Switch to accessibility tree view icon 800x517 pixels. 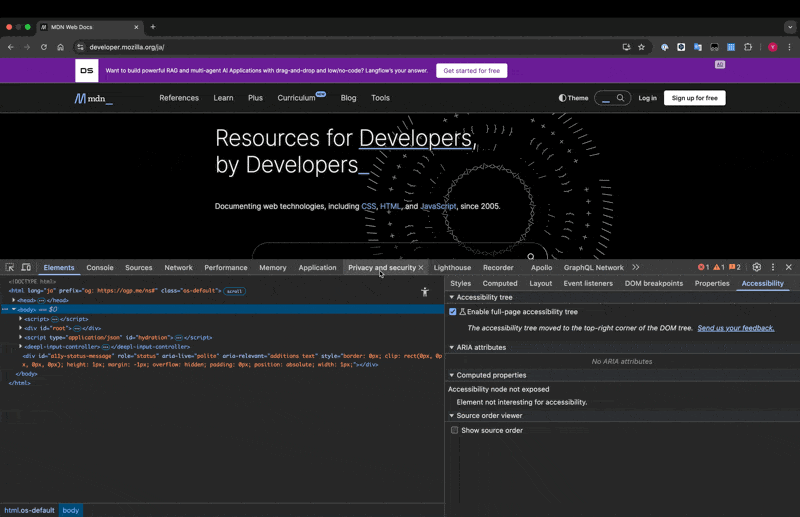[425, 292]
